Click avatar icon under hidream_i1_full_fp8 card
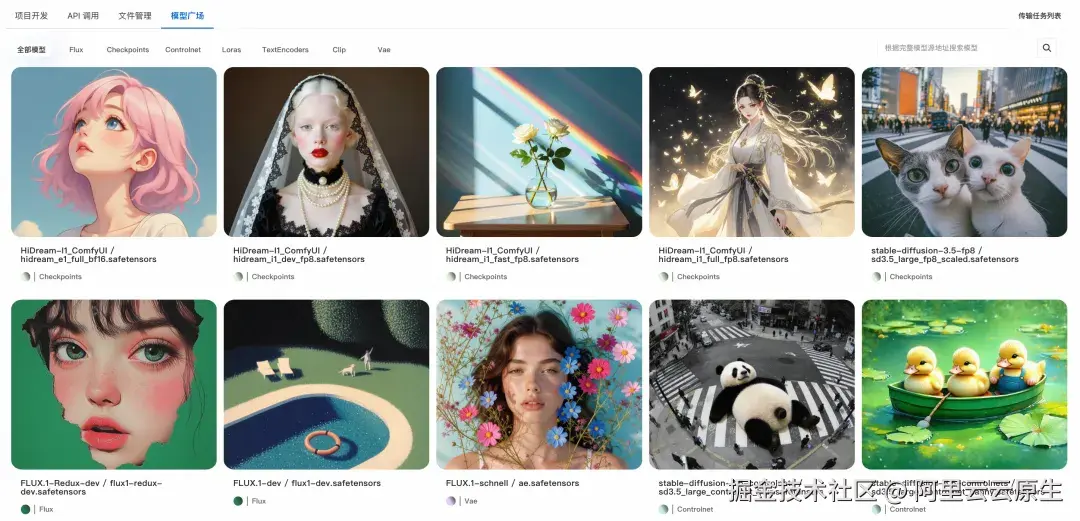The height and width of the screenshot is (521, 1080). point(663,276)
